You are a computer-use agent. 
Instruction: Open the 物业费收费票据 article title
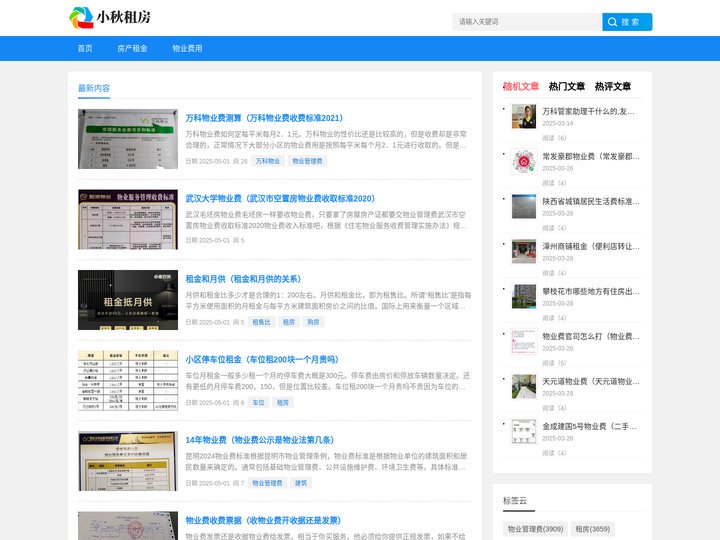click(263, 520)
